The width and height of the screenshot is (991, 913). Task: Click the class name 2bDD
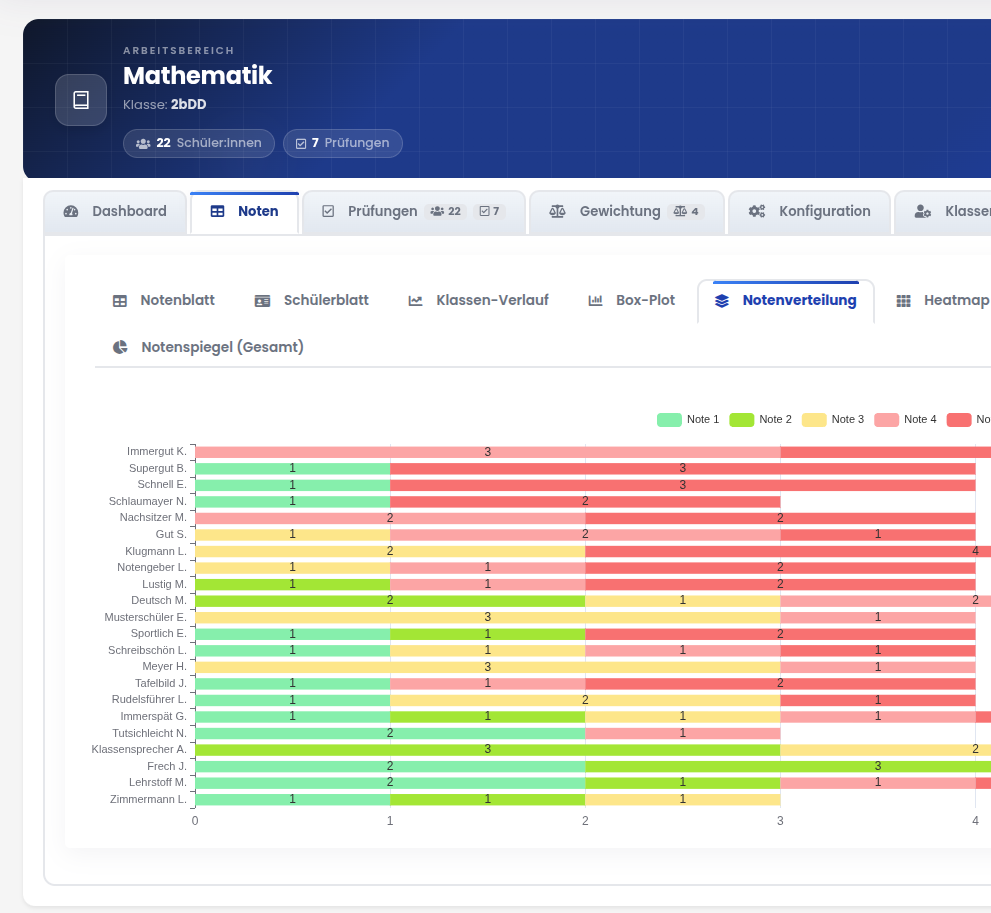point(188,104)
